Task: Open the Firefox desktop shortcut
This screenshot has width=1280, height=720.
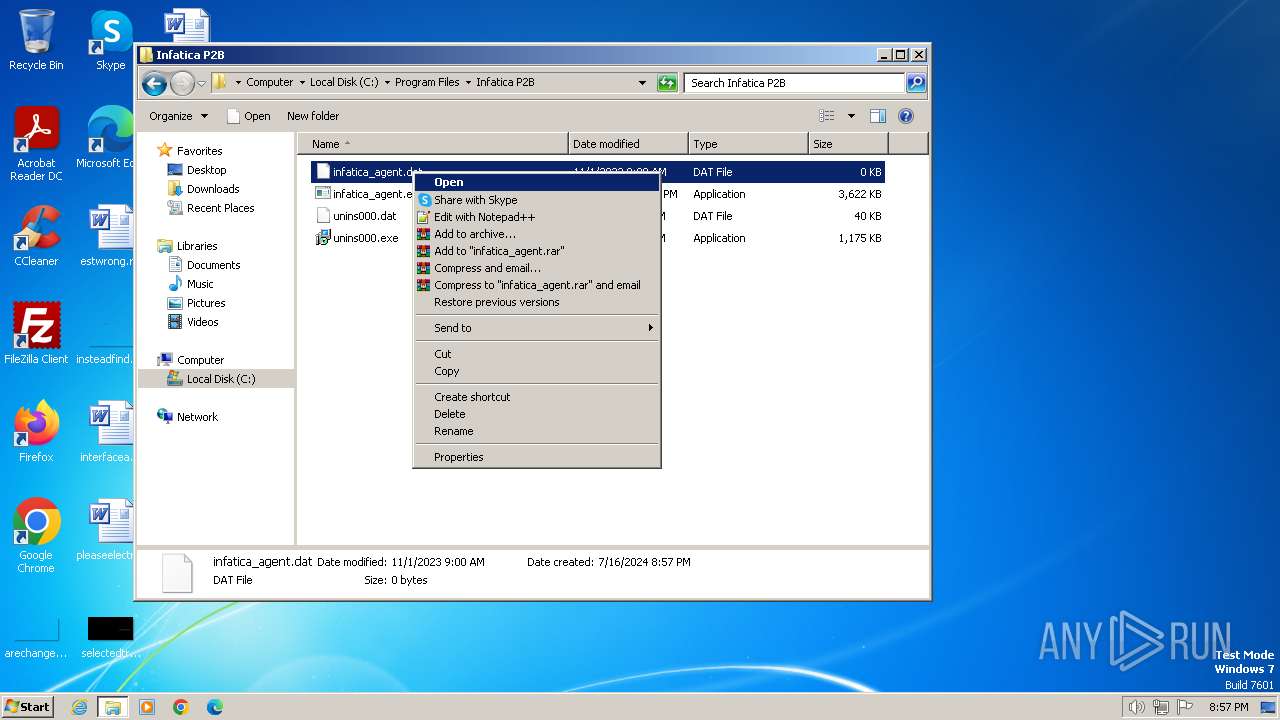Action: [x=36, y=432]
